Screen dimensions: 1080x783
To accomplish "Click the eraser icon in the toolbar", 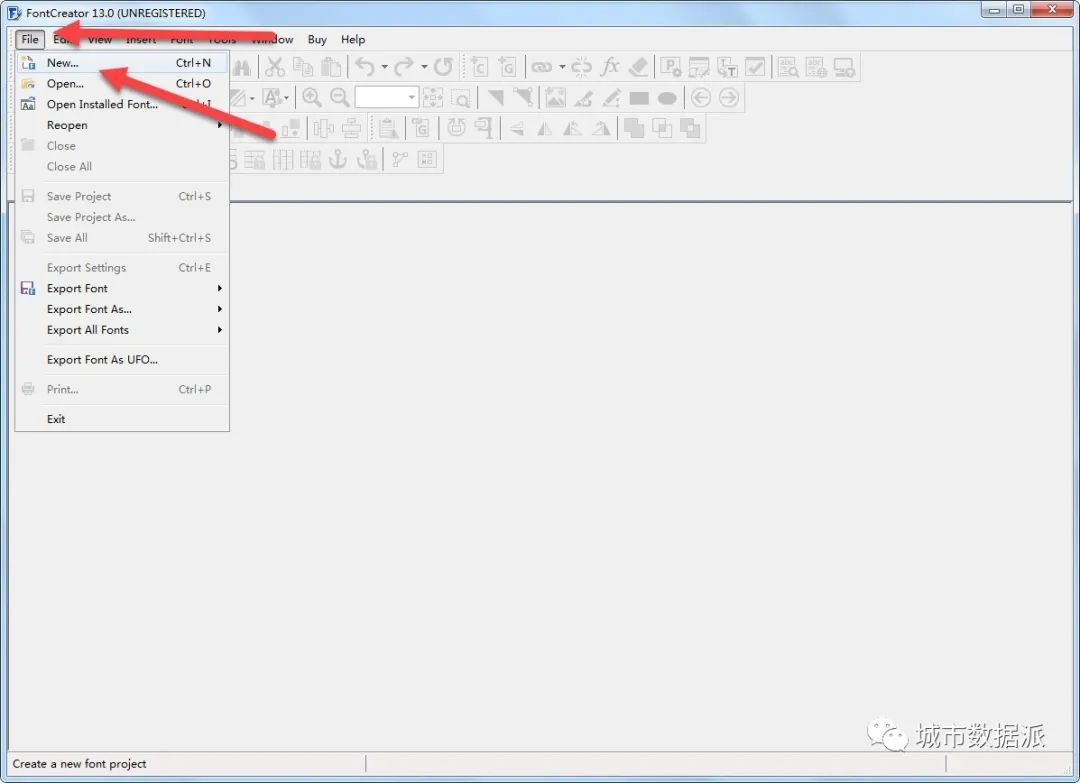I will coord(638,67).
